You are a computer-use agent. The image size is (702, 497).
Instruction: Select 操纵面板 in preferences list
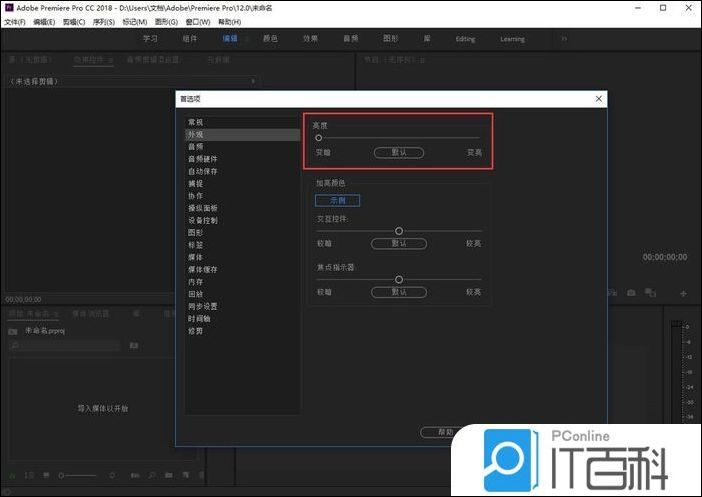tap(203, 208)
